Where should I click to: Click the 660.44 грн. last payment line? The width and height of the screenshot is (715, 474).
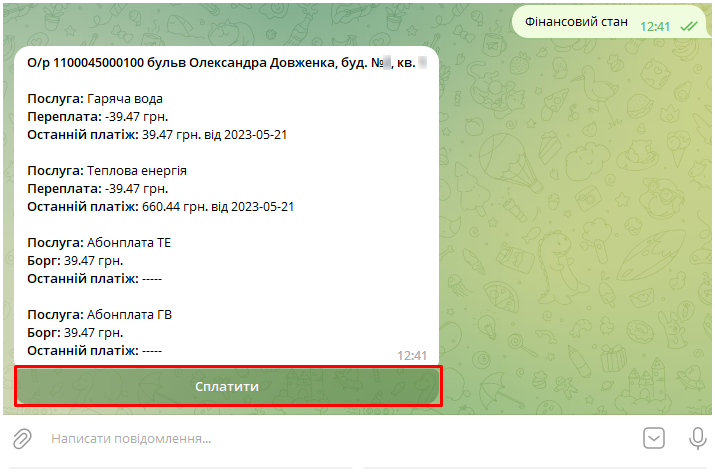(160, 206)
